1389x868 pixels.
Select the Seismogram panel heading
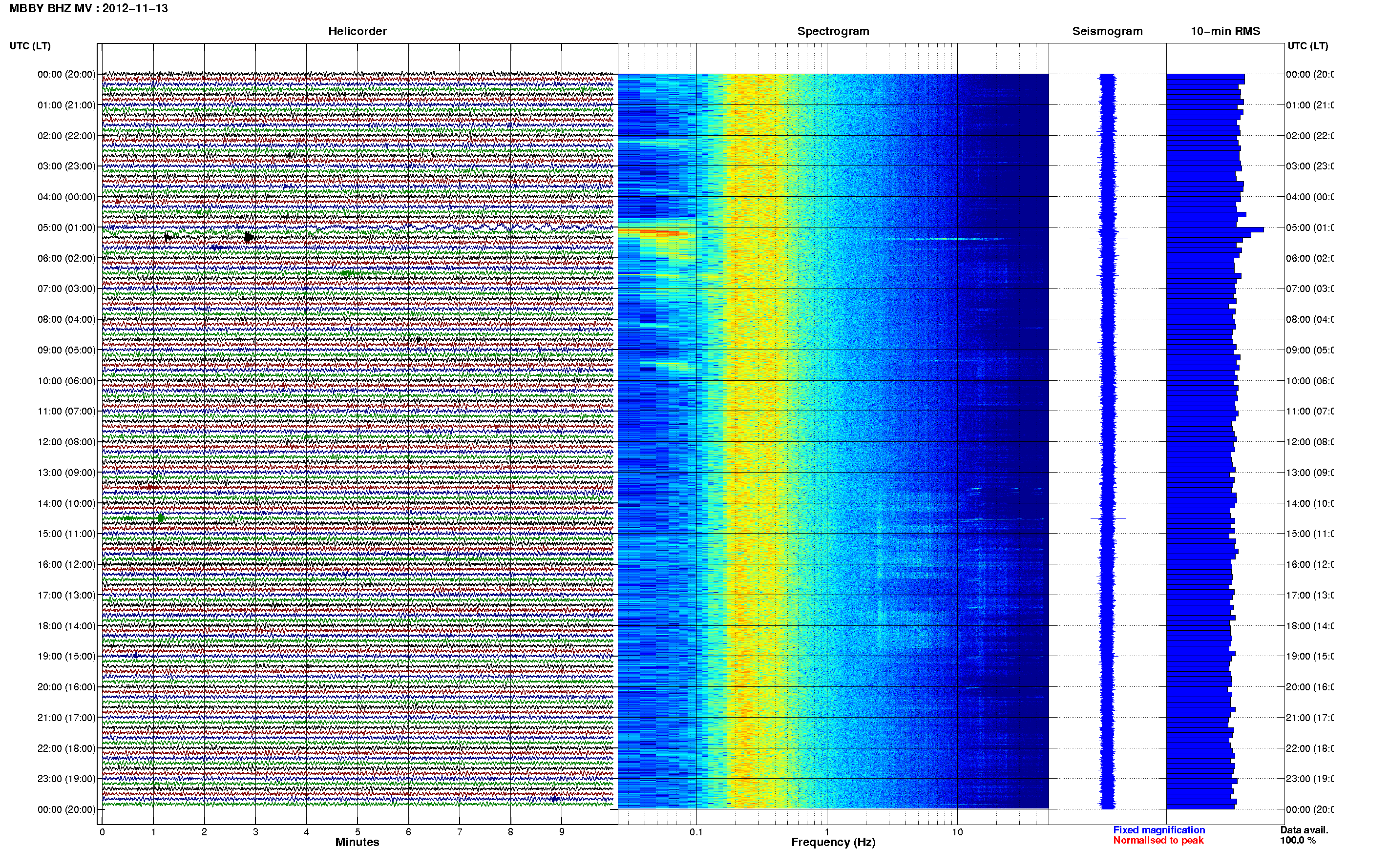[x=1107, y=32]
